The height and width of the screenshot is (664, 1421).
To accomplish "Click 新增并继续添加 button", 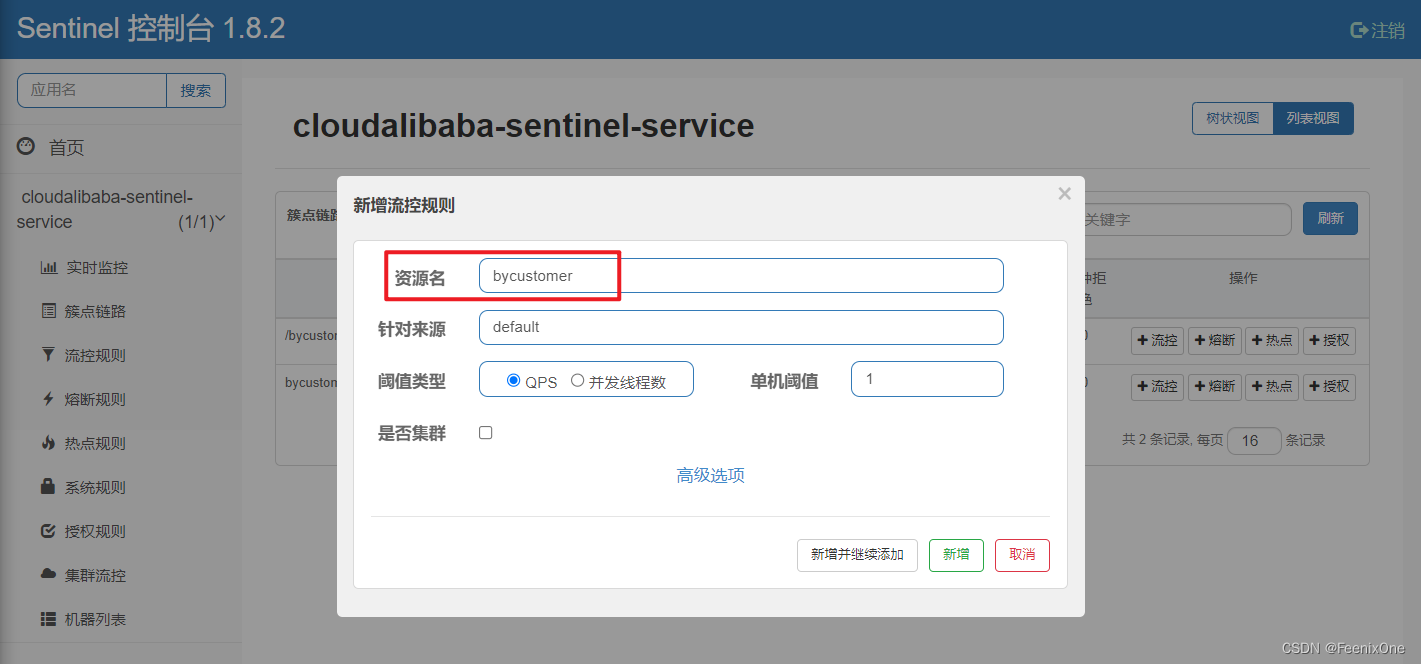I will [x=857, y=555].
